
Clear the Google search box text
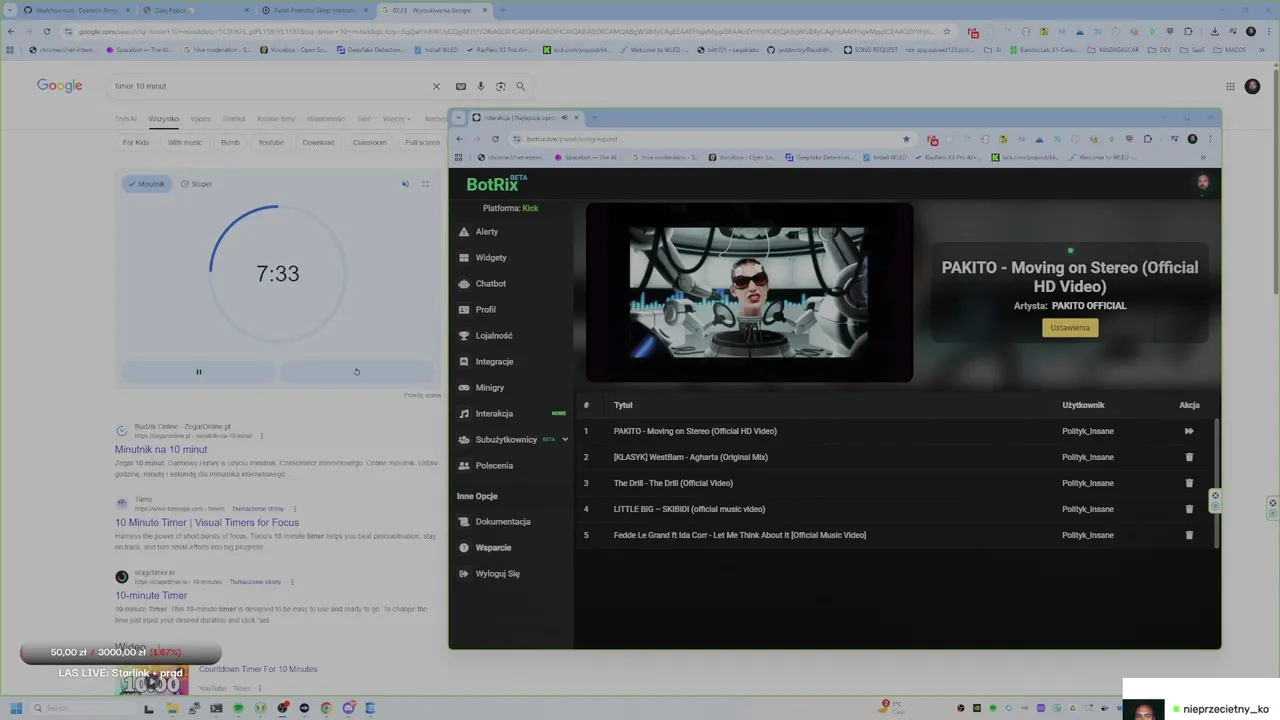[x=436, y=86]
